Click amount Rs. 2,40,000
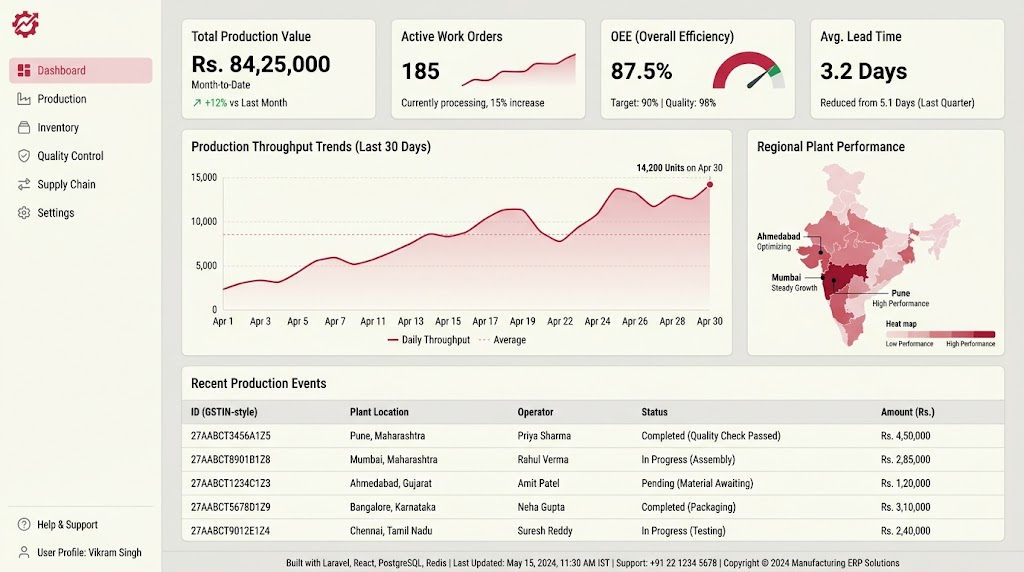The image size is (1024, 572). click(x=905, y=531)
